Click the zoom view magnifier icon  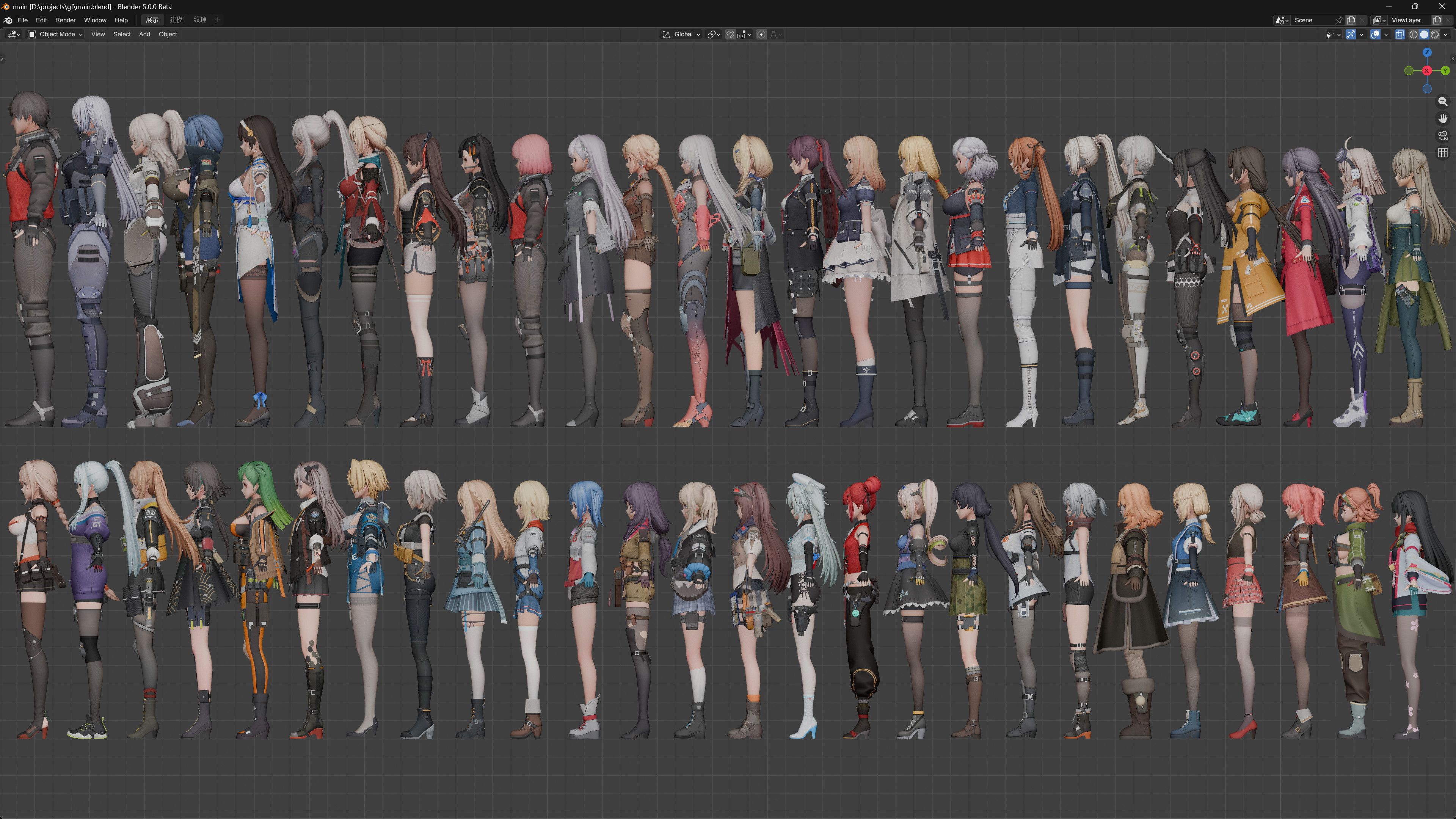[1442, 101]
